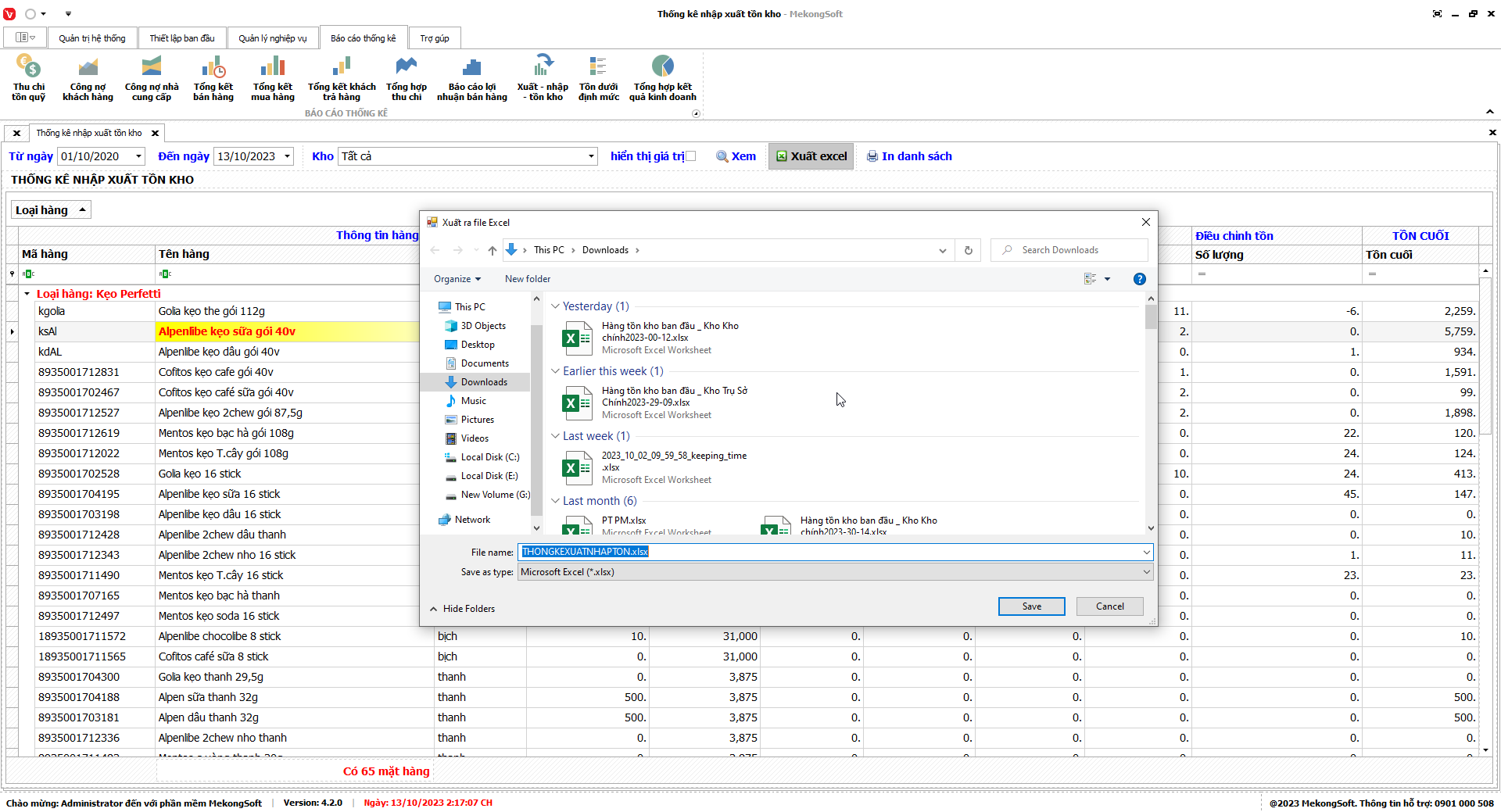Image resolution: width=1501 pixels, height=812 pixels.
Task: Collapse the Loại hàng: Kẹo Perfetti group
Action: [x=27, y=294]
